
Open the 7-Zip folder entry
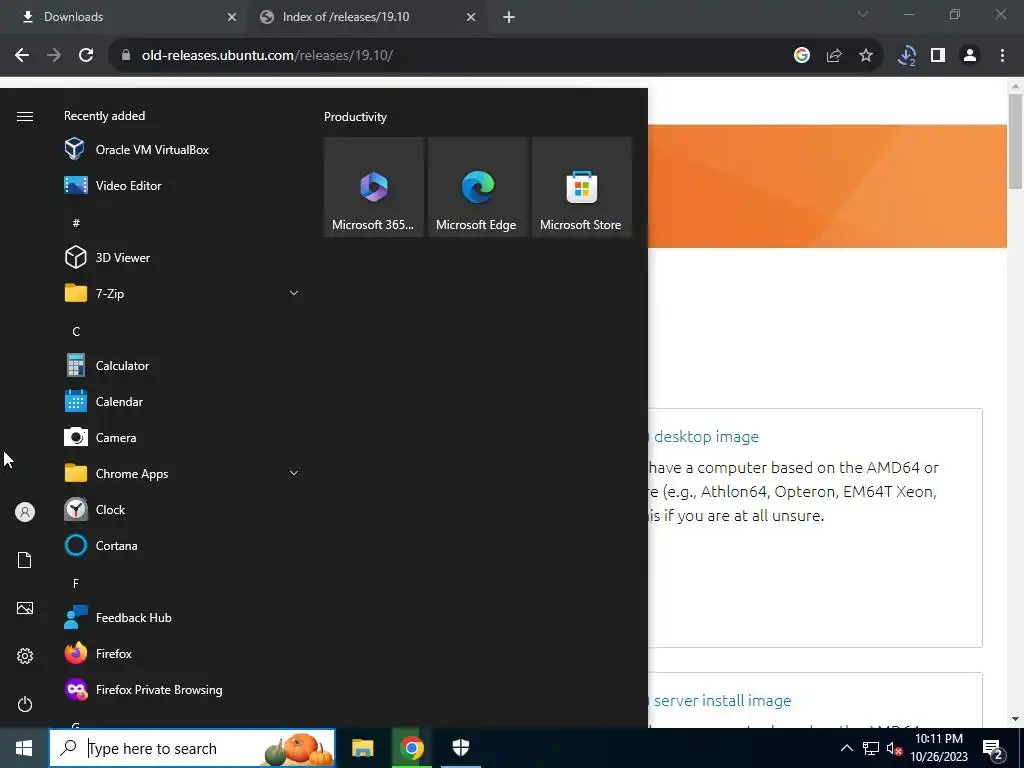pyautogui.click(x=183, y=293)
